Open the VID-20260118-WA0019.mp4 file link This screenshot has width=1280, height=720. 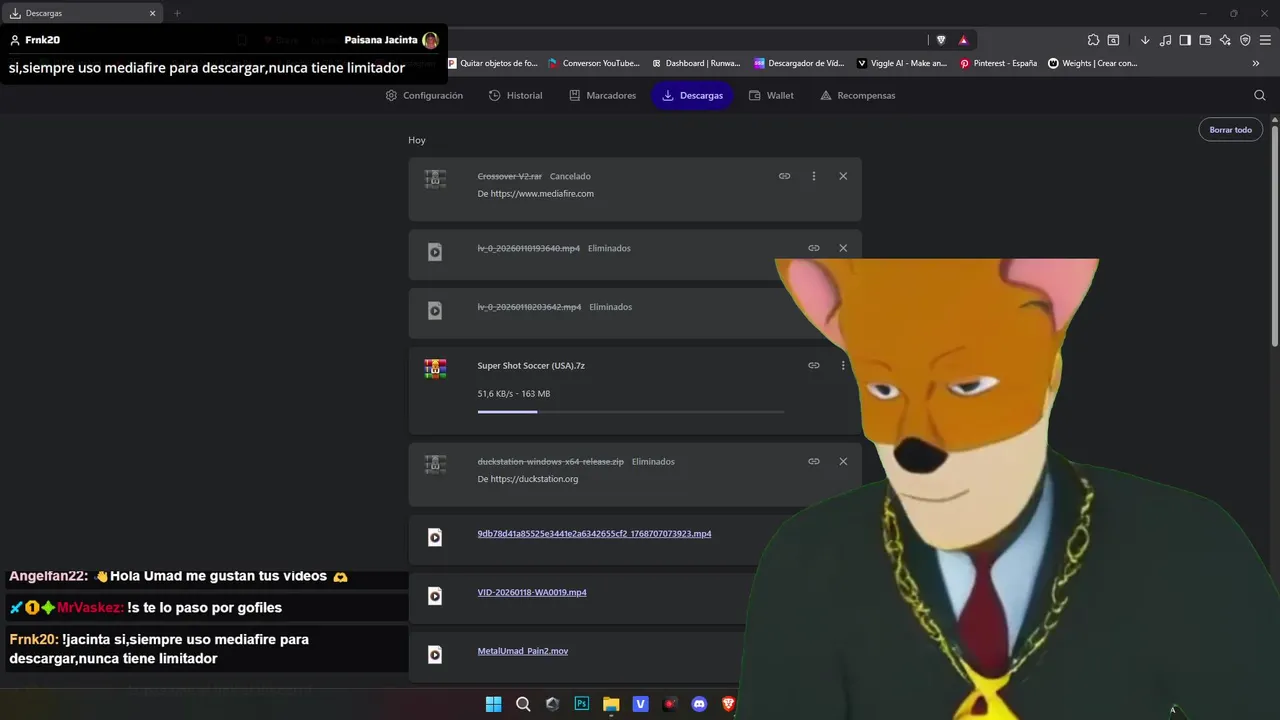pyautogui.click(x=532, y=592)
